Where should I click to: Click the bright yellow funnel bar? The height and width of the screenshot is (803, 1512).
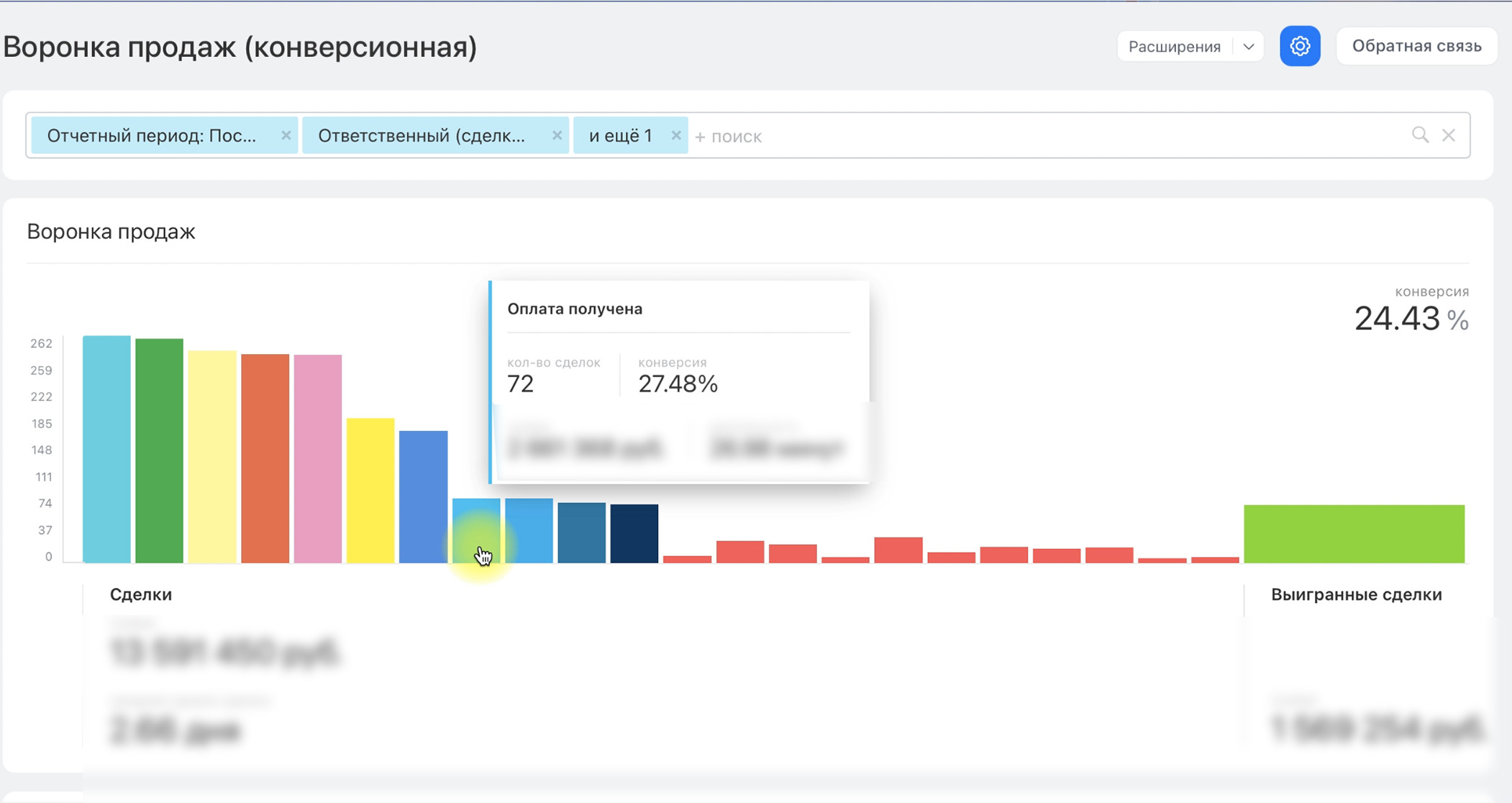(370, 490)
